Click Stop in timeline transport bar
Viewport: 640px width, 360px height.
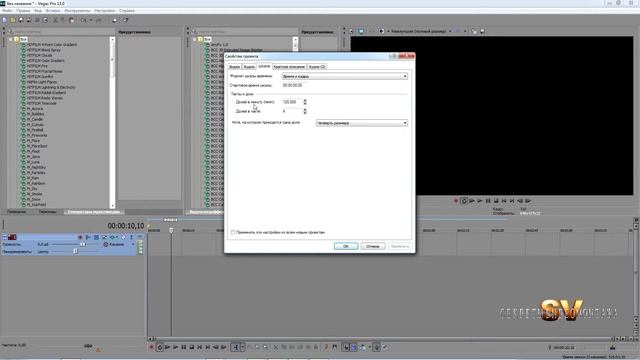[x=191, y=347]
